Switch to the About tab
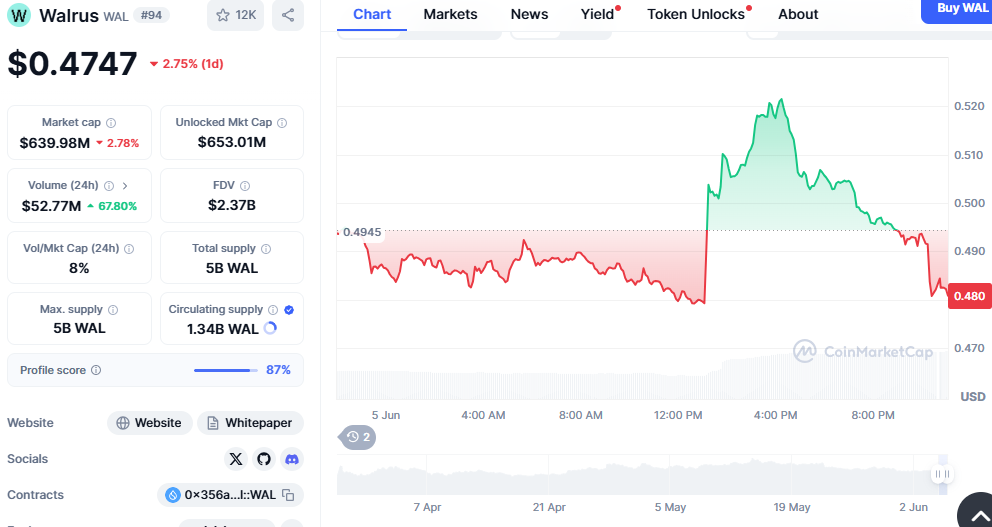 tap(798, 14)
